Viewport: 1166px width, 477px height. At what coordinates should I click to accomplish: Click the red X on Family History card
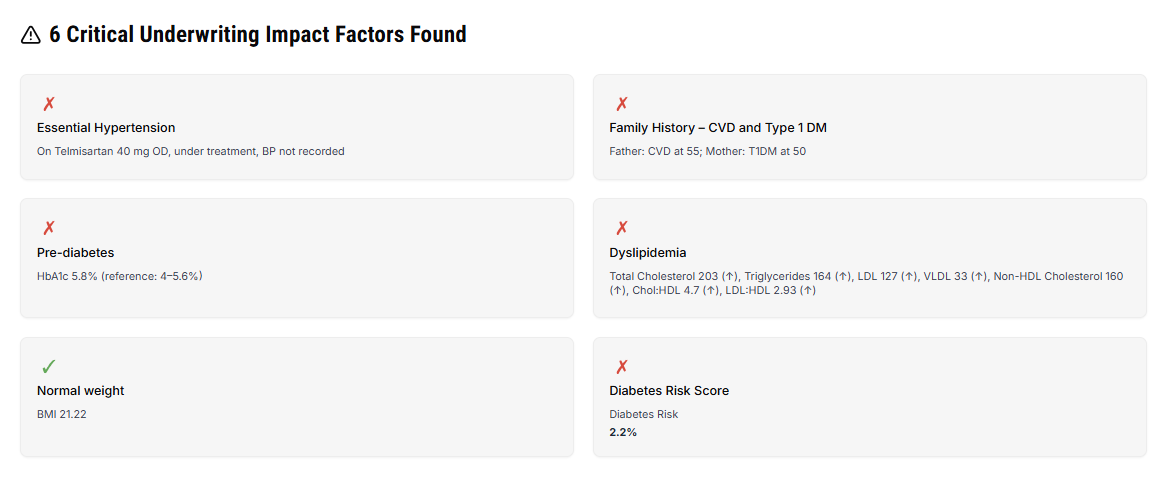pyautogui.click(x=622, y=104)
